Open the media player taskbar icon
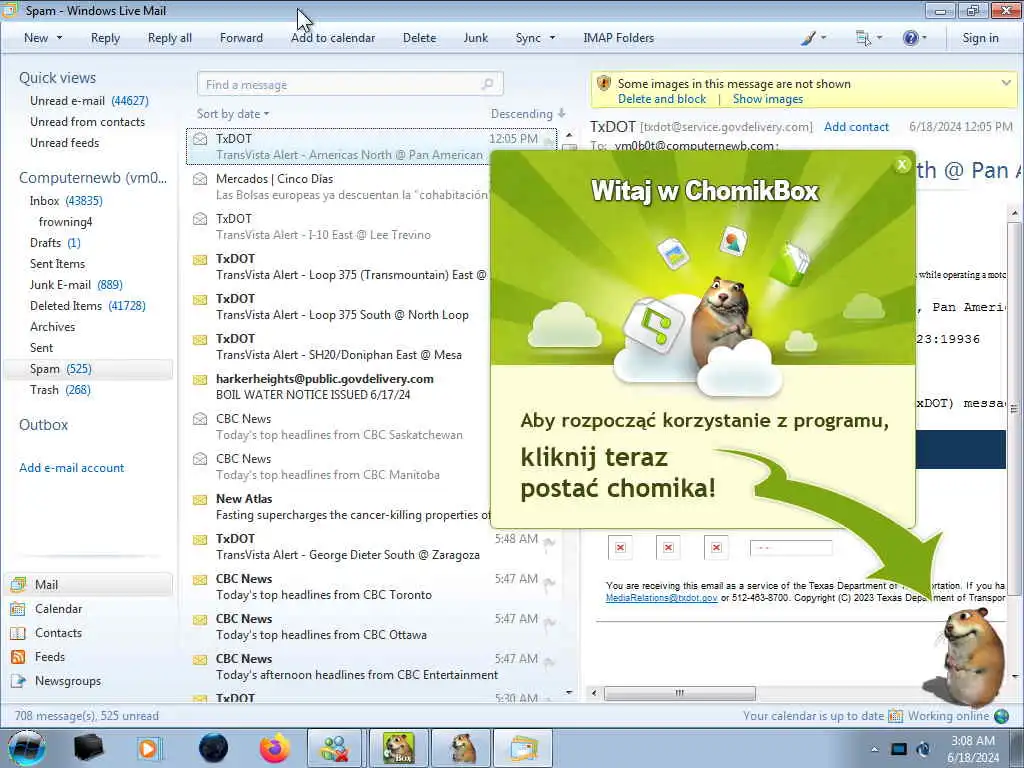This screenshot has height=768, width=1024. pyautogui.click(x=148, y=748)
